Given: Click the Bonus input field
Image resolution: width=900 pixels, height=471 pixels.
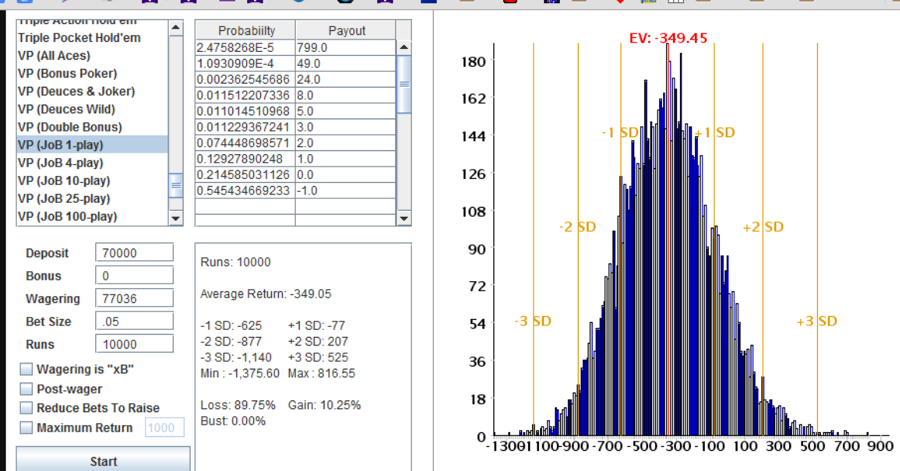Looking at the screenshot, I should [x=134, y=275].
